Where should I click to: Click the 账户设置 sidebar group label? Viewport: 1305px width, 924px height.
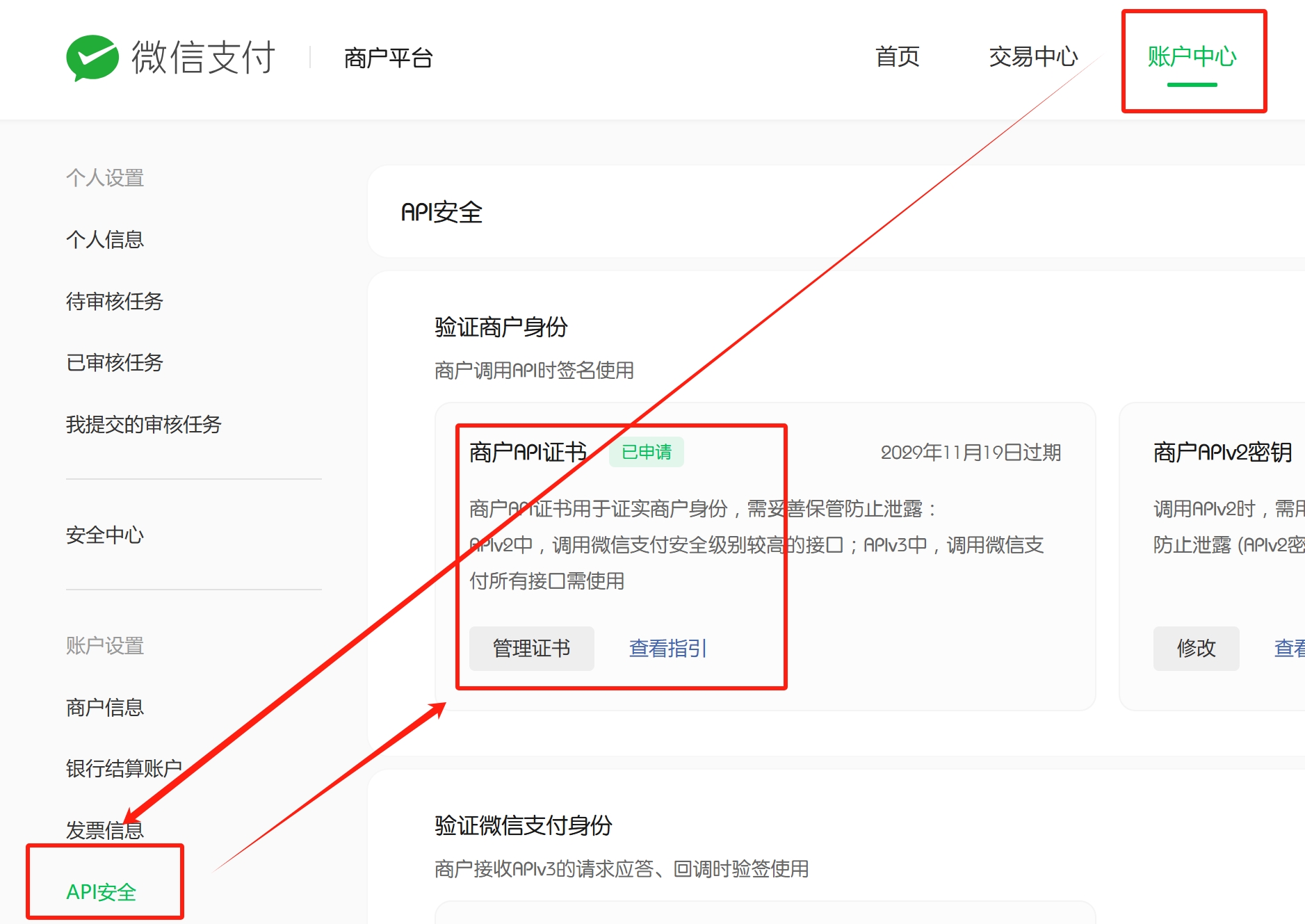(x=105, y=646)
